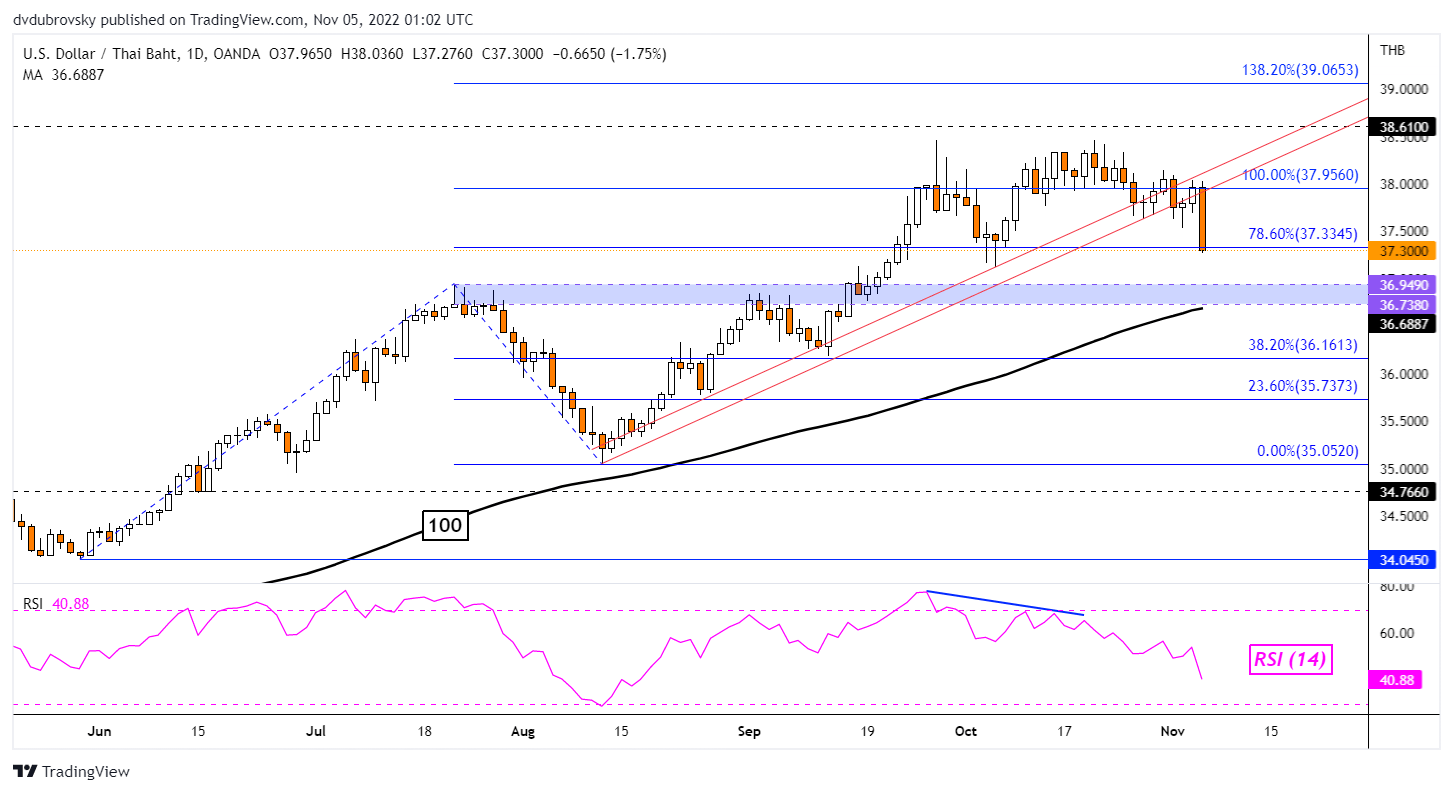This screenshot has height=793, width=1453.
Task: Click the RSI (14) annotation box
Action: tap(1289, 659)
